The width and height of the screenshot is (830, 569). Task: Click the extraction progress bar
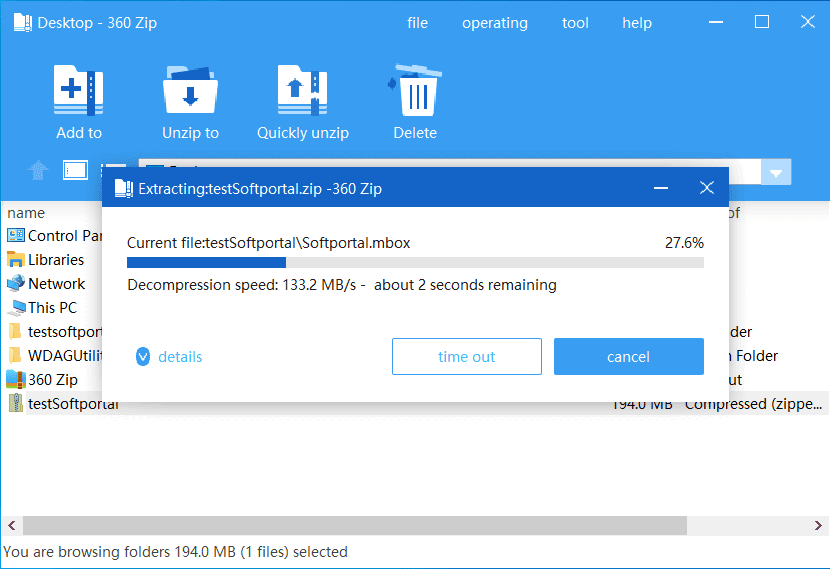pyautogui.click(x=415, y=263)
